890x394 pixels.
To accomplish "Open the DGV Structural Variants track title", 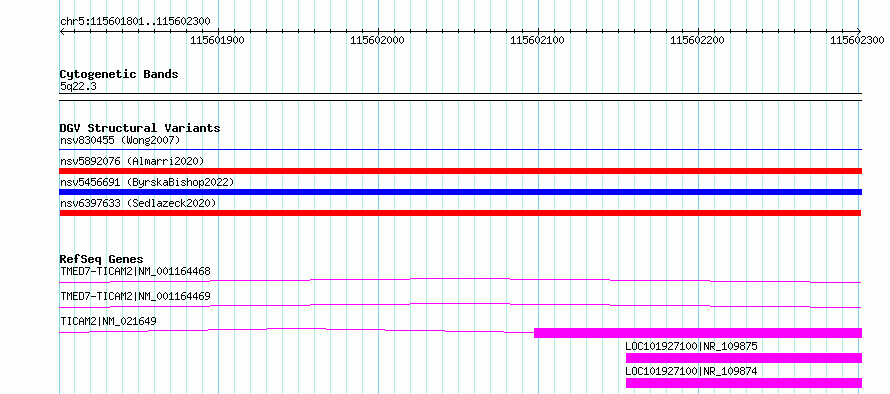I will [140, 128].
